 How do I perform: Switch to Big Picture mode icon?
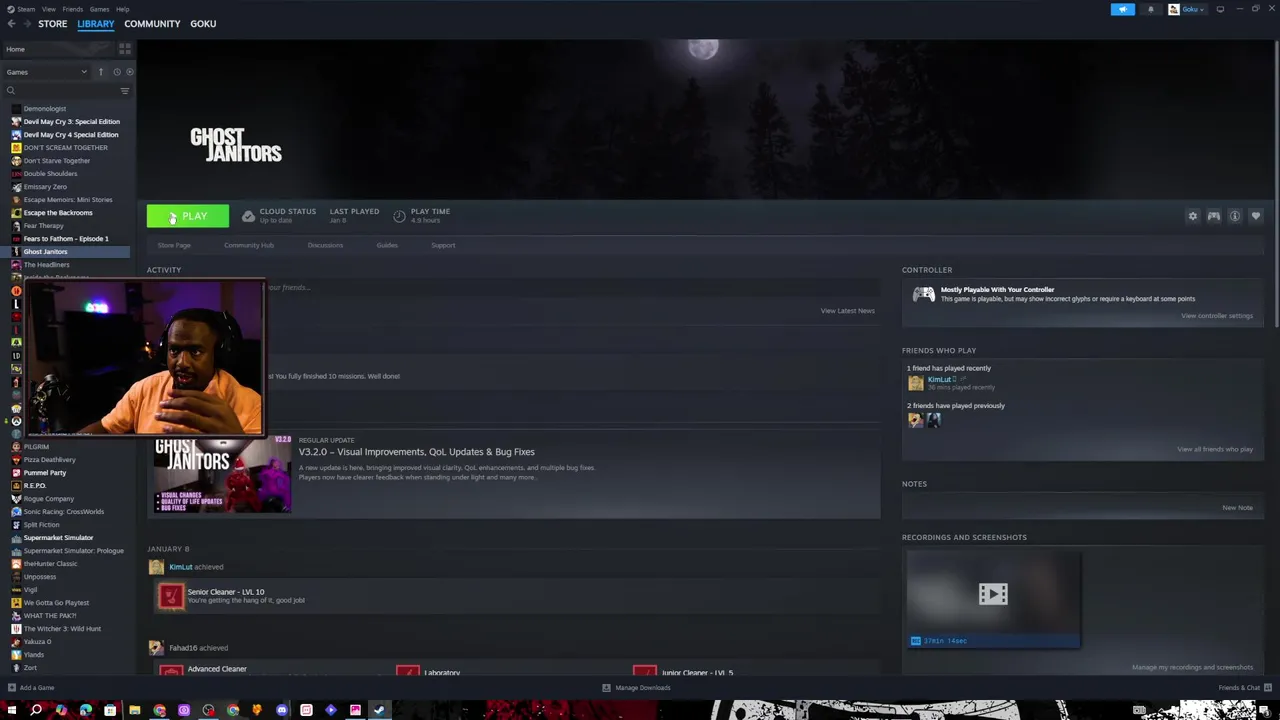tap(1220, 9)
